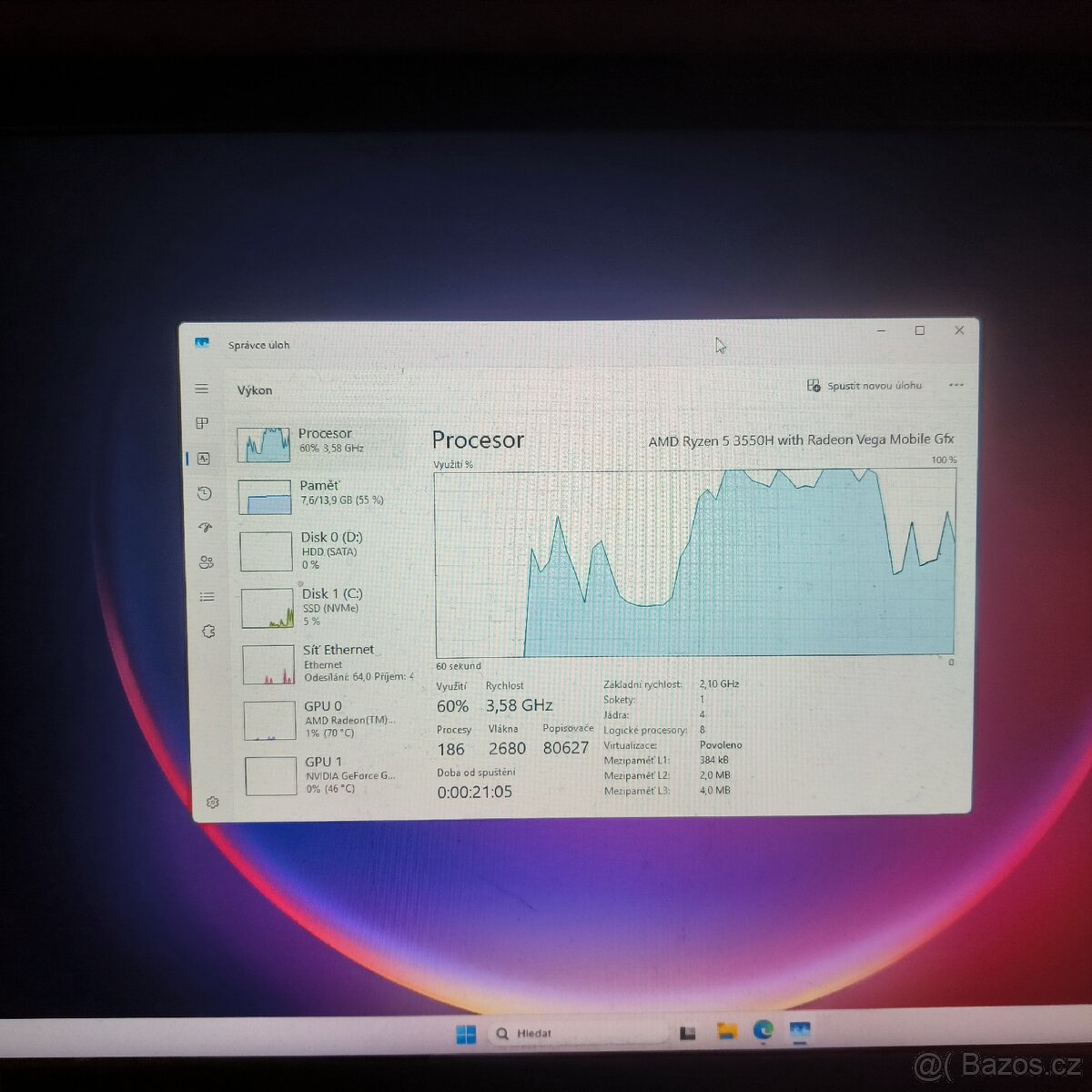Select GPU 1 NVIDIA GeForce entry

click(x=329, y=775)
